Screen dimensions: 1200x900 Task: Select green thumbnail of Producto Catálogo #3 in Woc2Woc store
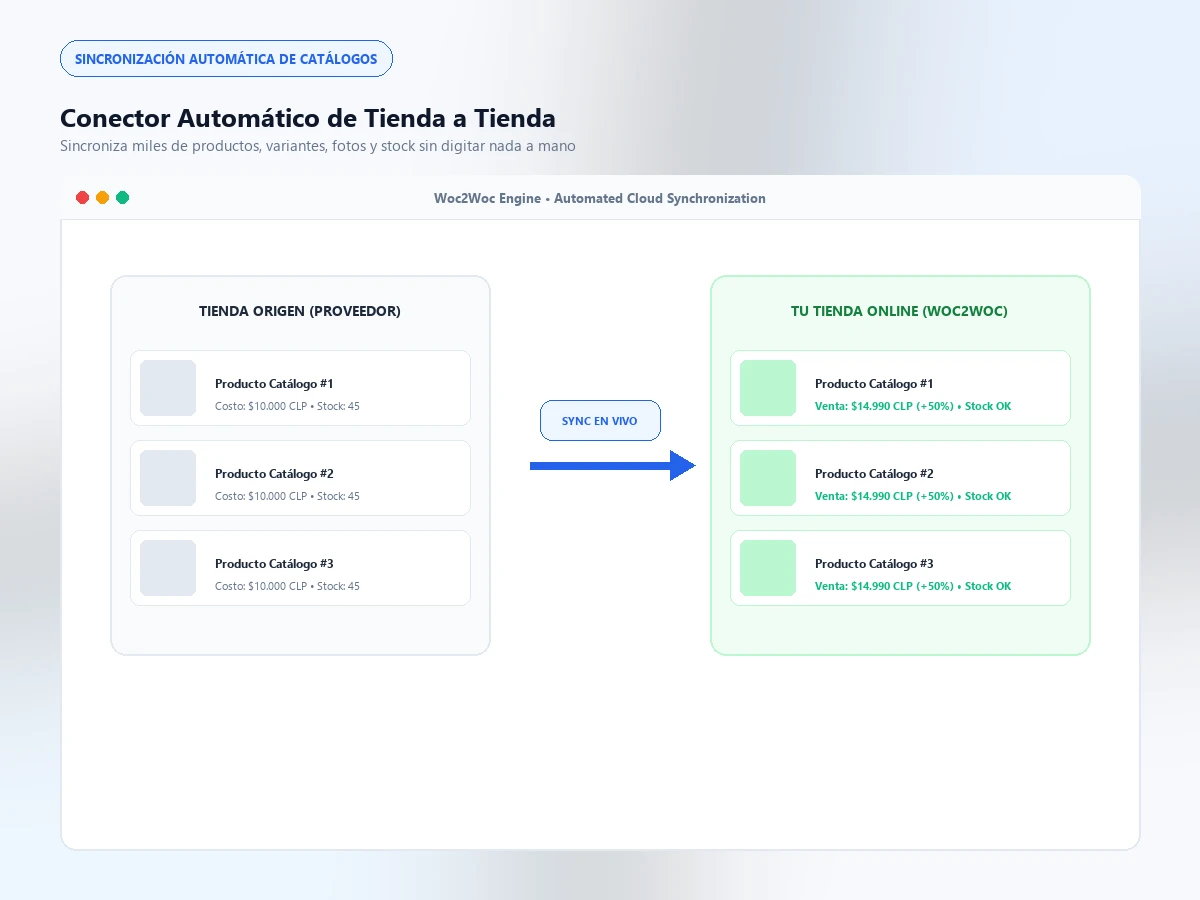[x=768, y=568]
